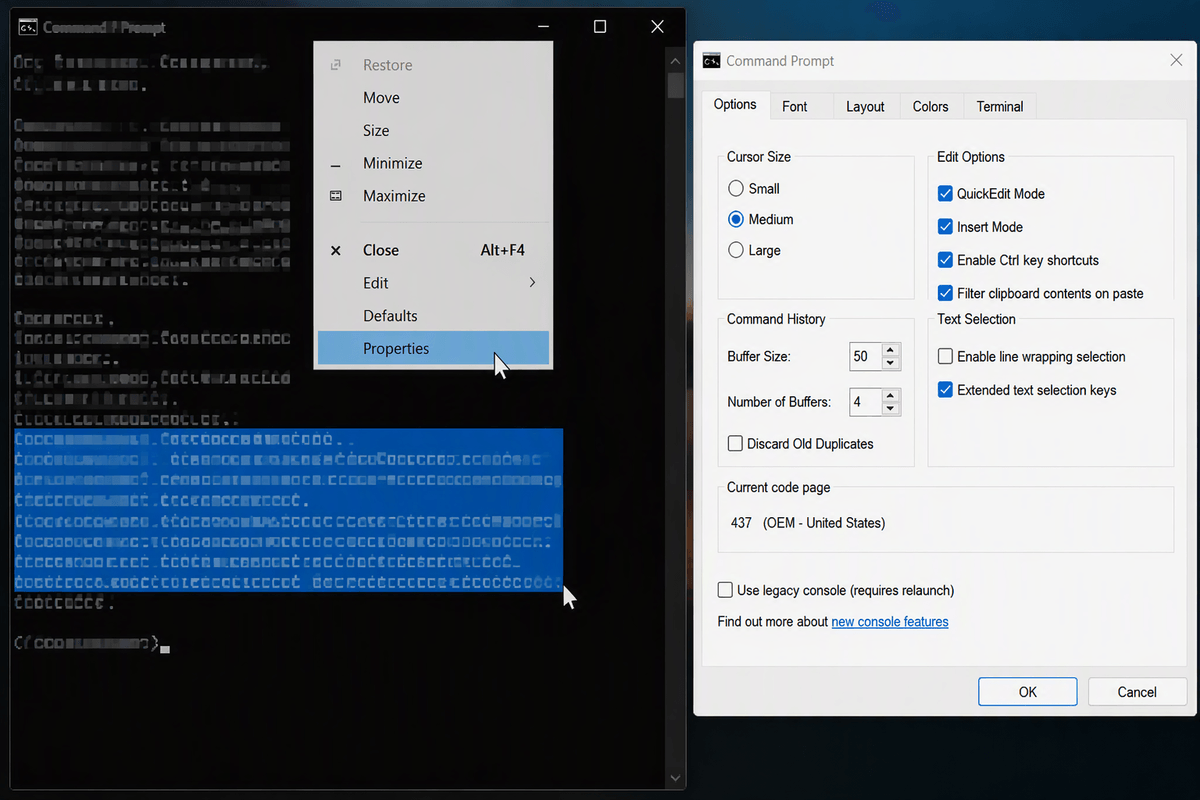Choose Restore in the context menu
This screenshot has width=1200, height=800.
click(x=433, y=65)
